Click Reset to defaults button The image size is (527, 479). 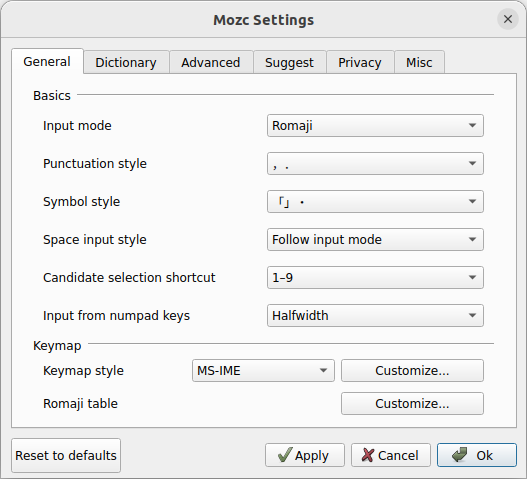tap(66, 455)
